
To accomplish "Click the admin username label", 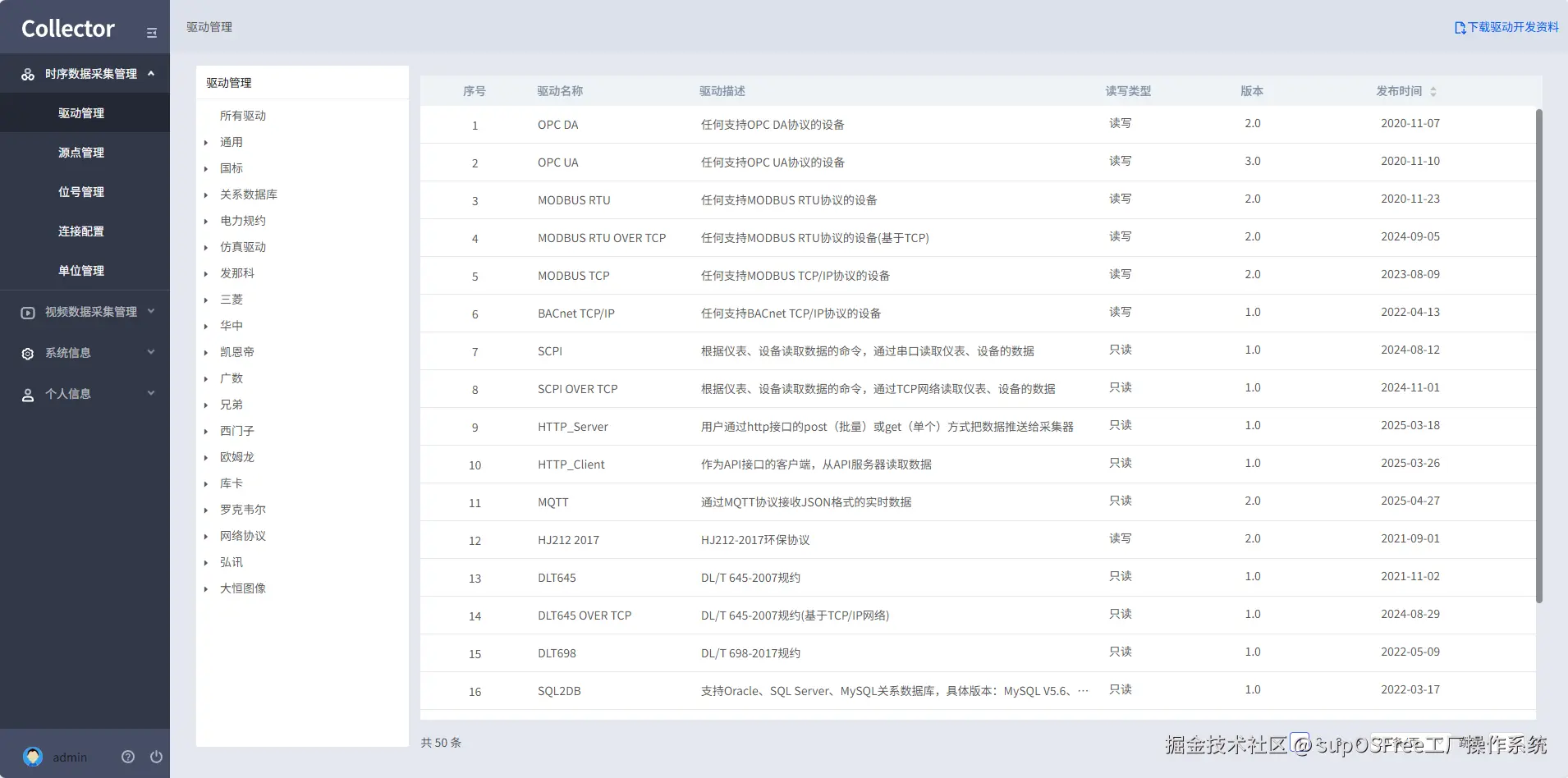I will [70, 757].
